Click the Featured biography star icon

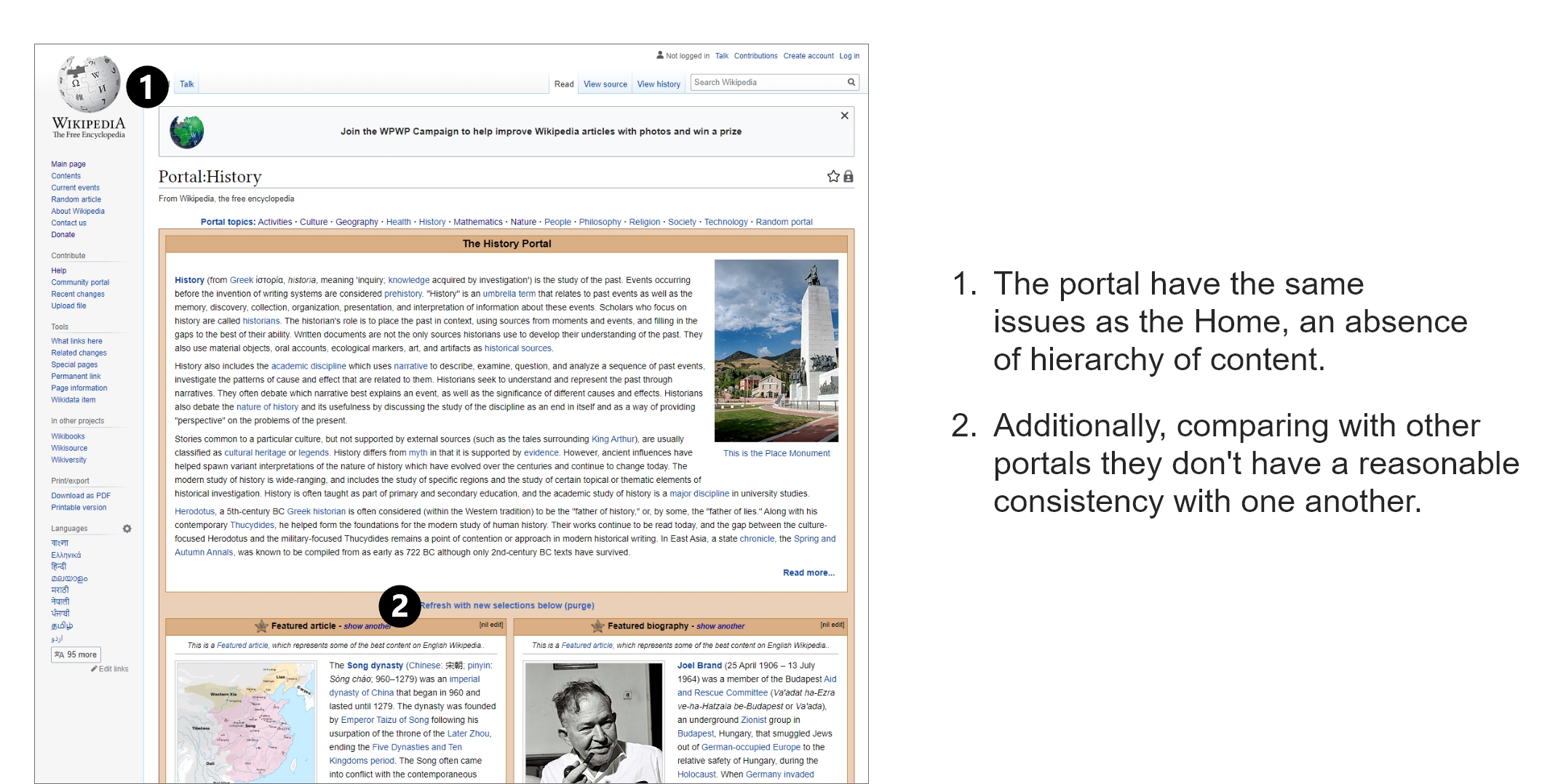(x=597, y=626)
